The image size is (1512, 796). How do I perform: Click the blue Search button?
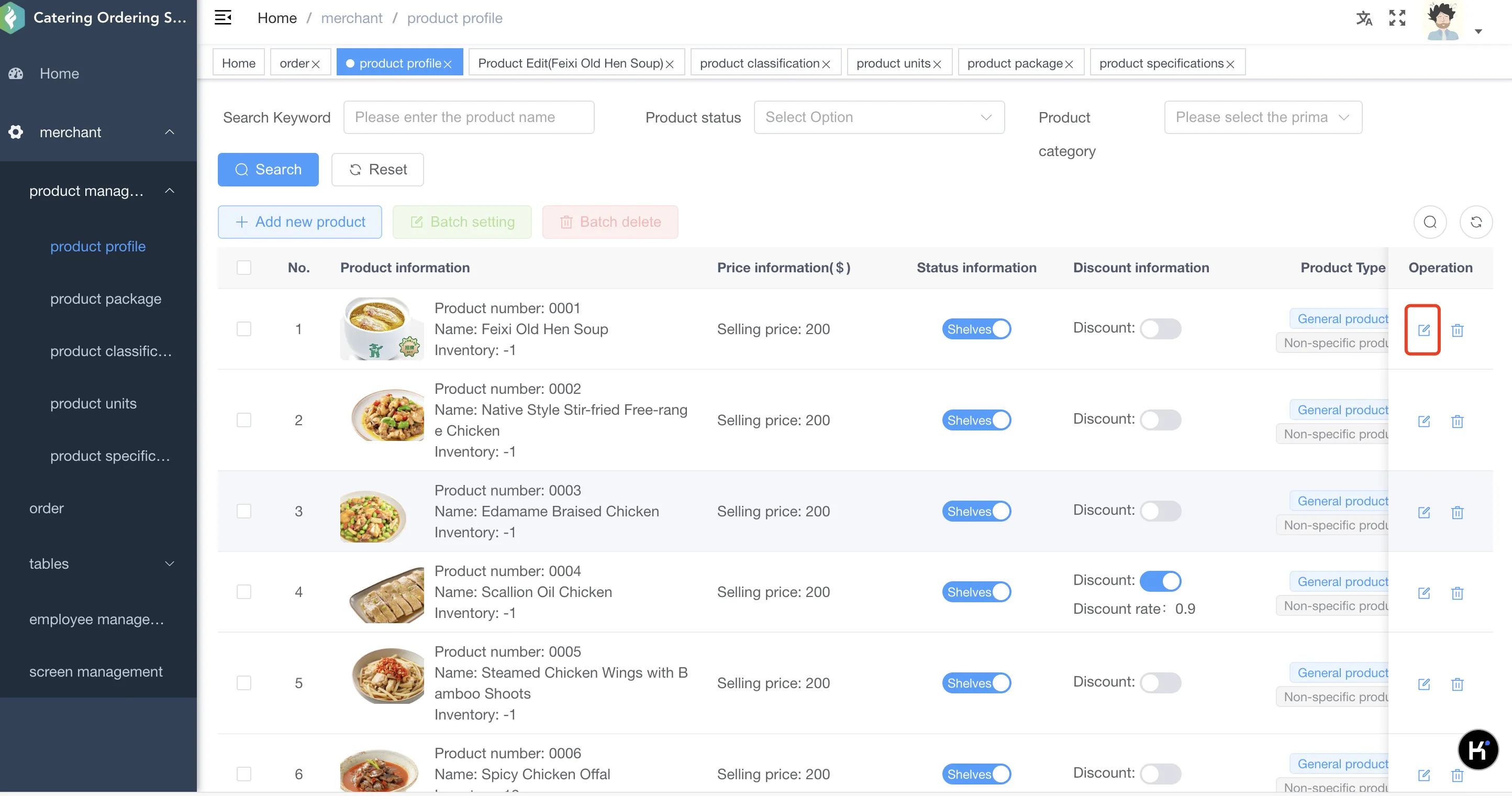pos(268,170)
